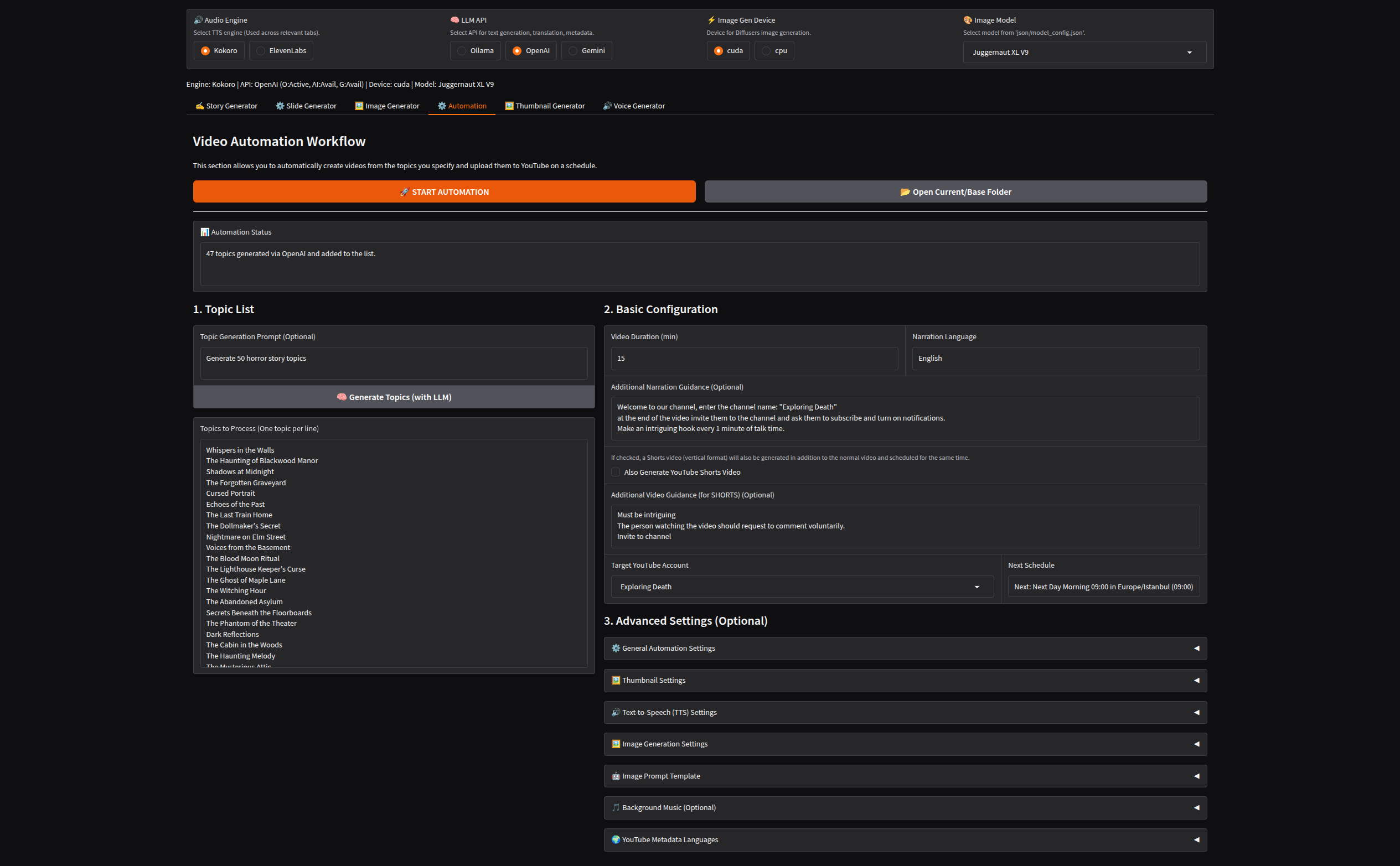
Task: Click picture icon of Image Generation Settings
Action: 616,744
